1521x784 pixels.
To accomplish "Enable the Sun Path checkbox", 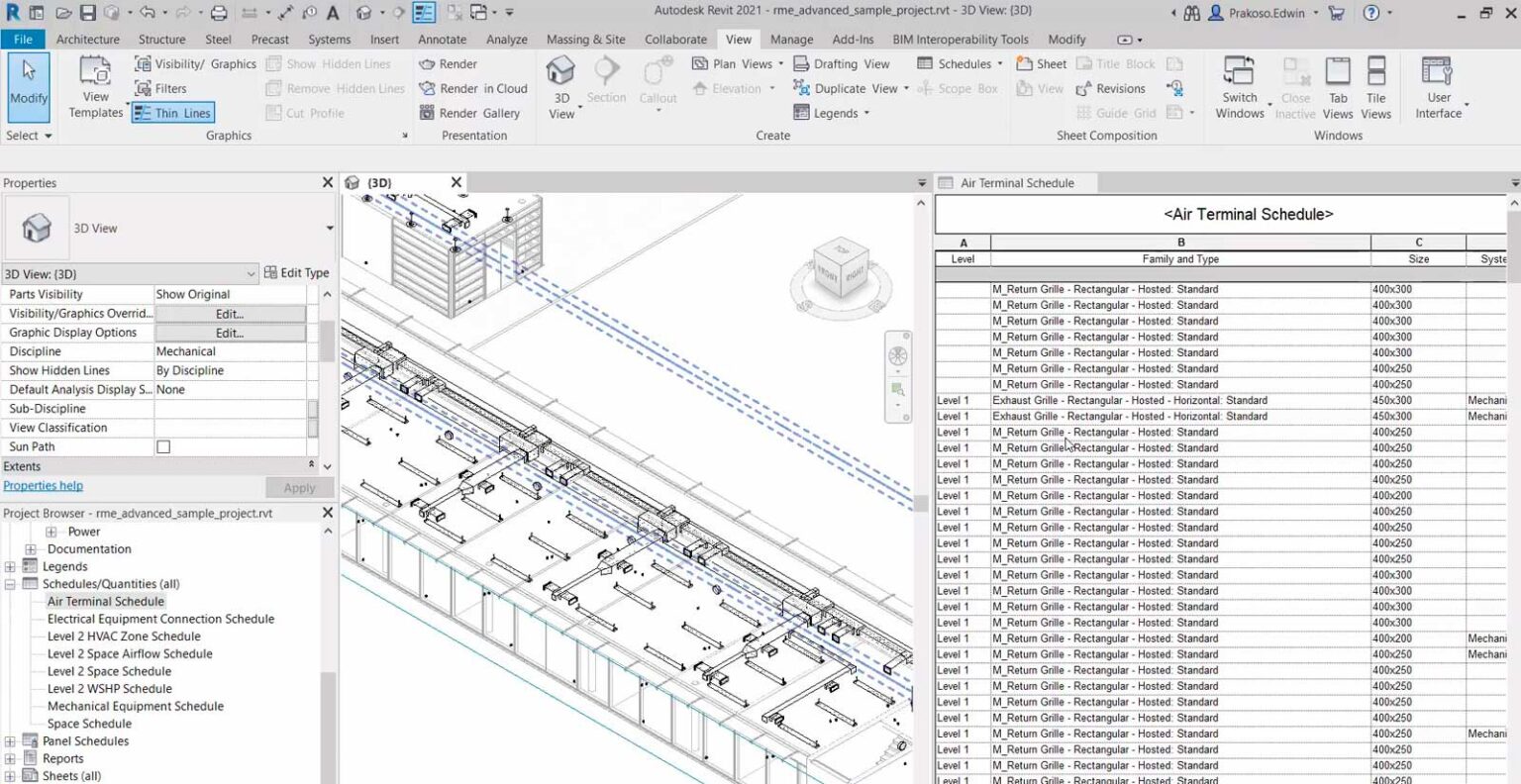I will pyautogui.click(x=161, y=445).
